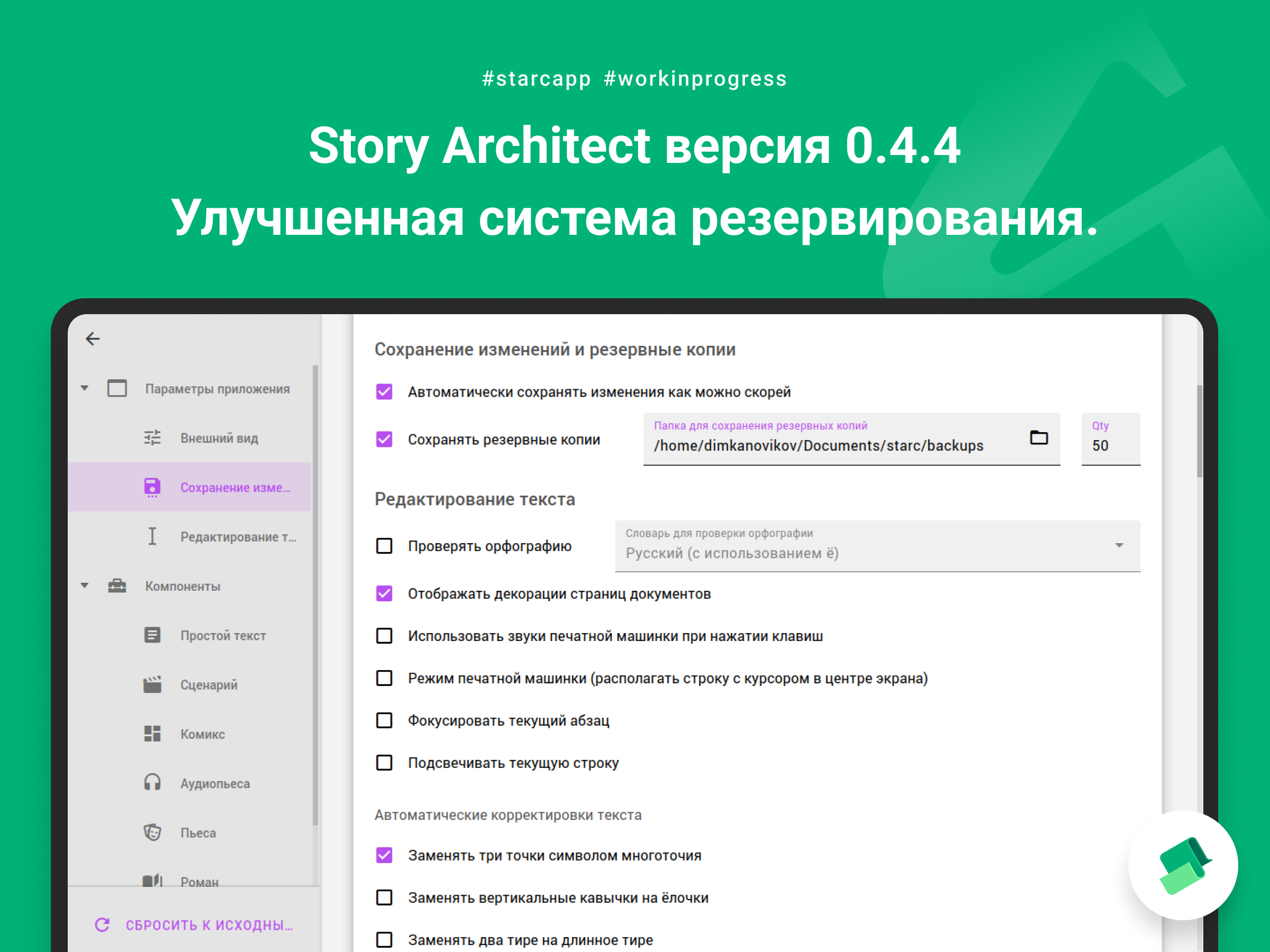This screenshot has height=952, width=1270.
Task: Open Роман component settings
Action: [x=189, y=873]
